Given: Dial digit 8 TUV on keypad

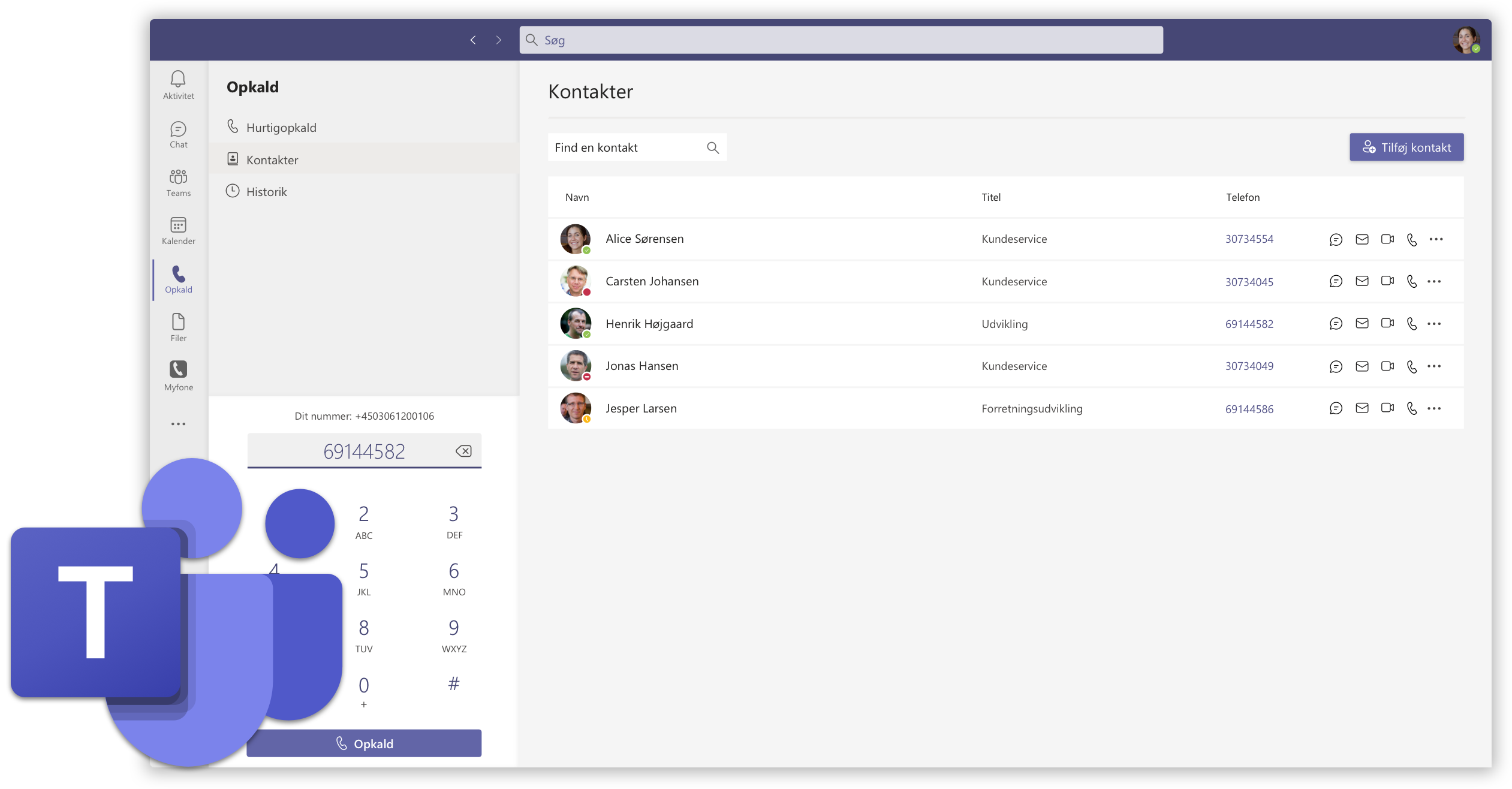Looking at the screenshot, I should [364, 636].
